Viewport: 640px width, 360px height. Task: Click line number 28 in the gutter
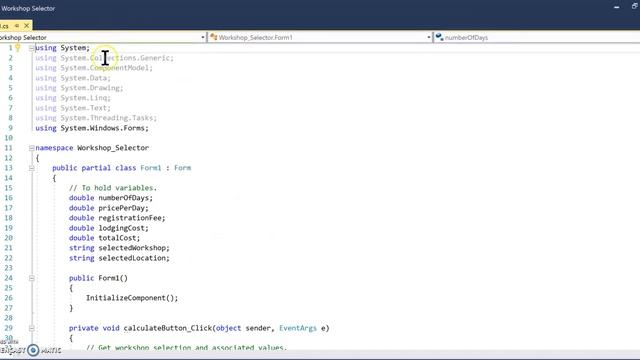9,318
